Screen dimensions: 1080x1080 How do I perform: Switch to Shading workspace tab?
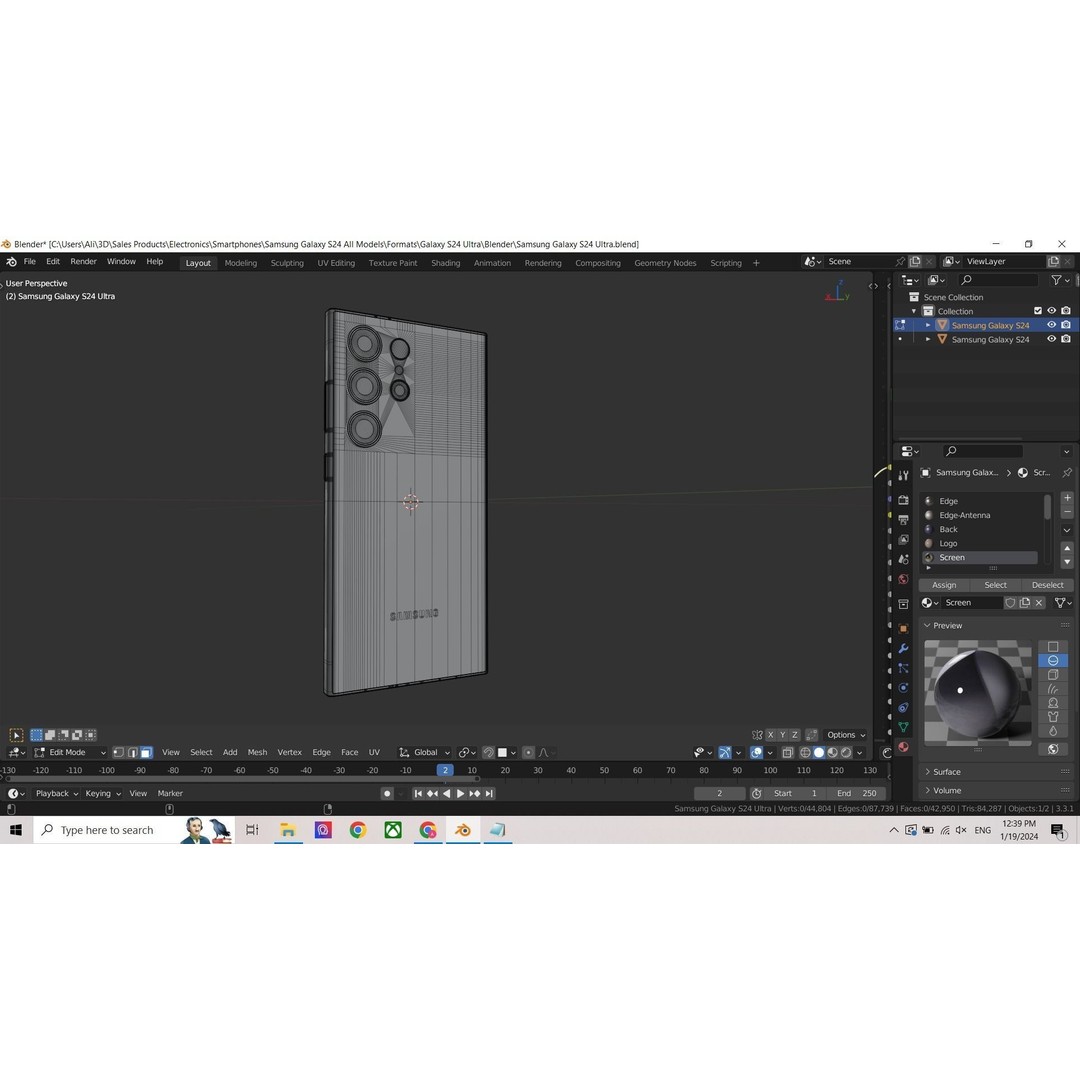(446, 263)
